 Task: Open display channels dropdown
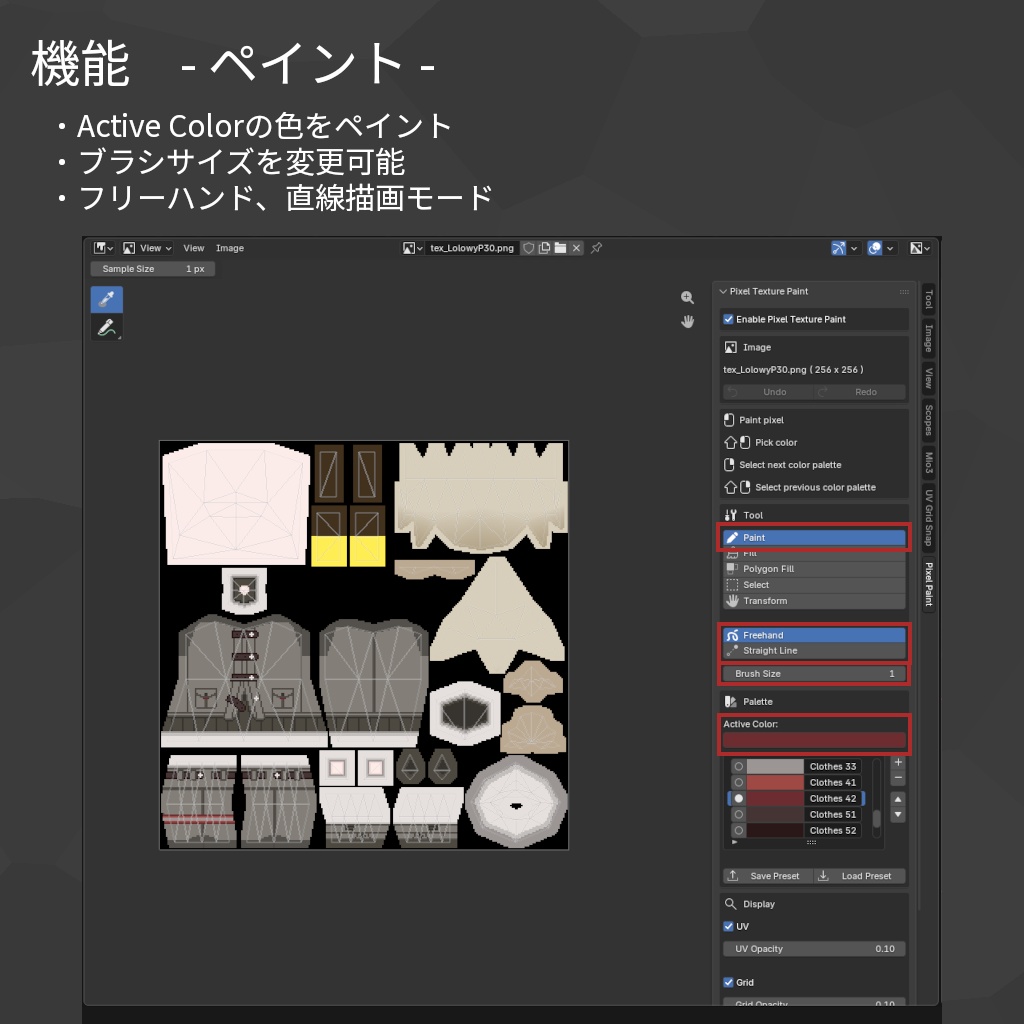tap(920, 248)
